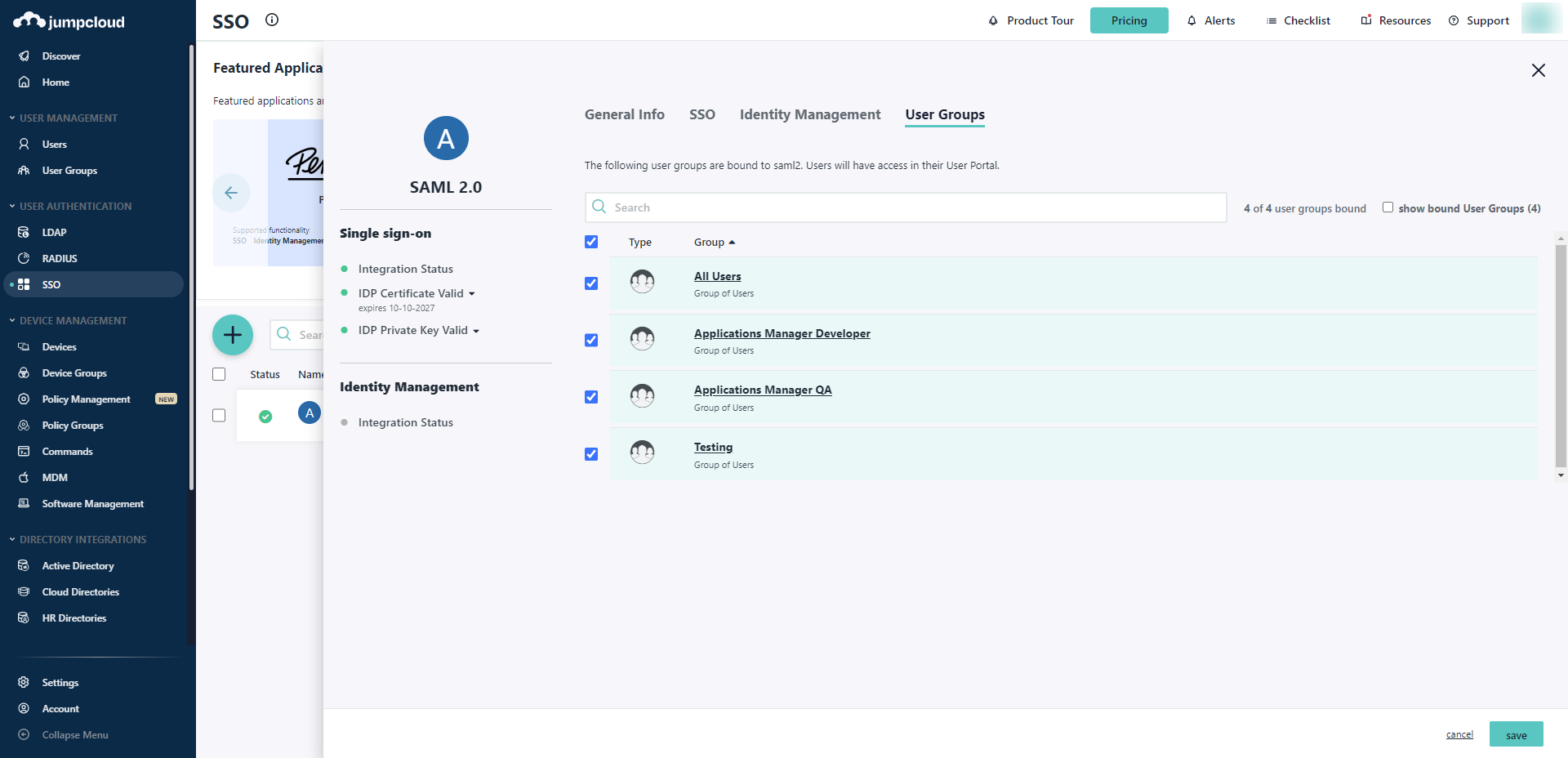Go to Settings in the sidebar
1568x758 pixels.
point(60,683)
